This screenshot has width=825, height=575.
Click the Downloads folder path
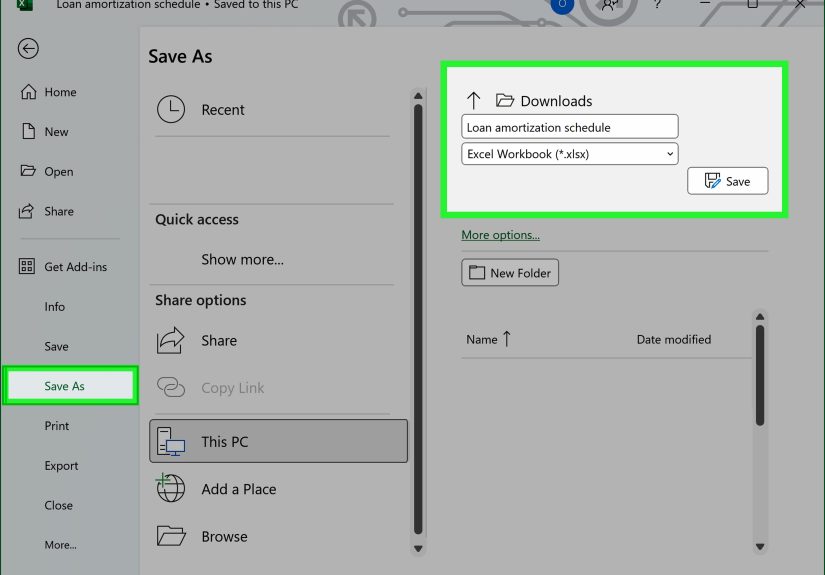[x=556, y=101]
